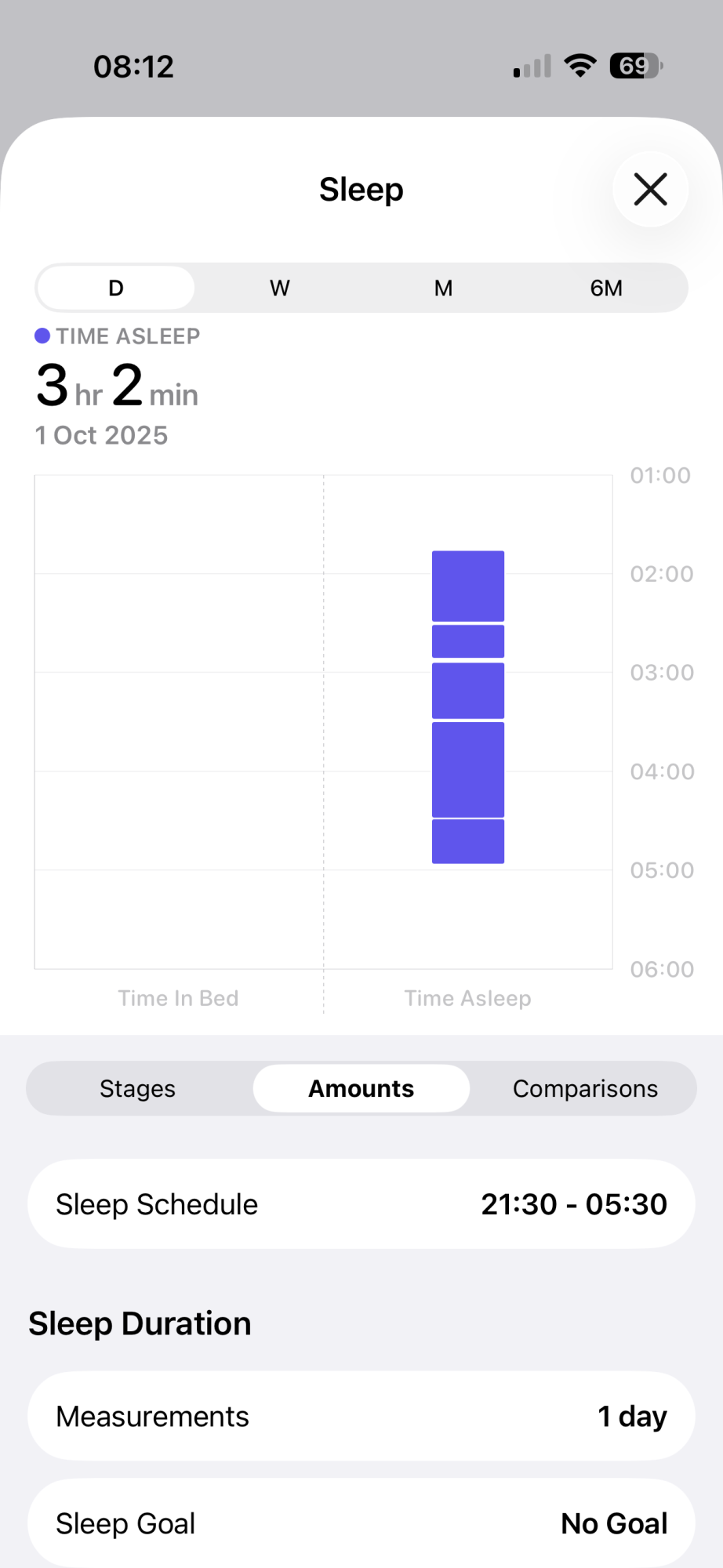Switch to the W (week) range
Image resolution: width=723 pixels, height=1568 pixels.
click(x=279, y=288)
